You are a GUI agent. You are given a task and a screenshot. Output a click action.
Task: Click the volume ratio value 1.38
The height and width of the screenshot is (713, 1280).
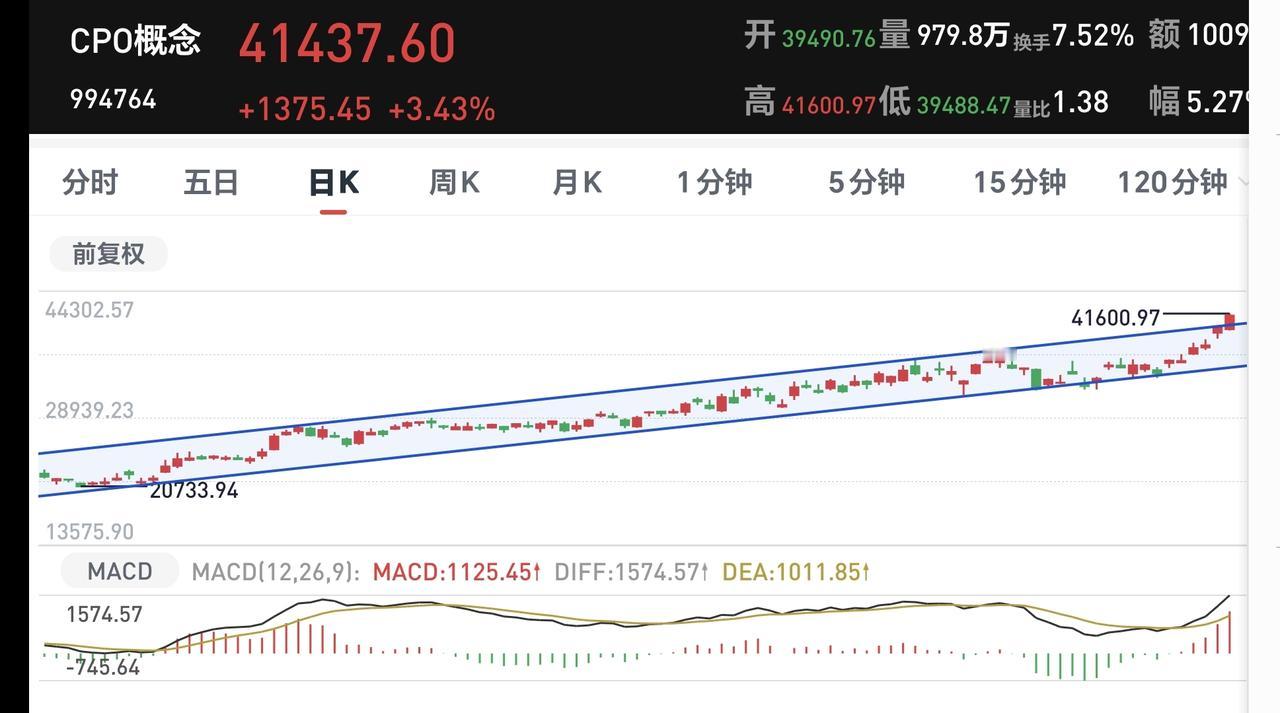[1080, 101]
